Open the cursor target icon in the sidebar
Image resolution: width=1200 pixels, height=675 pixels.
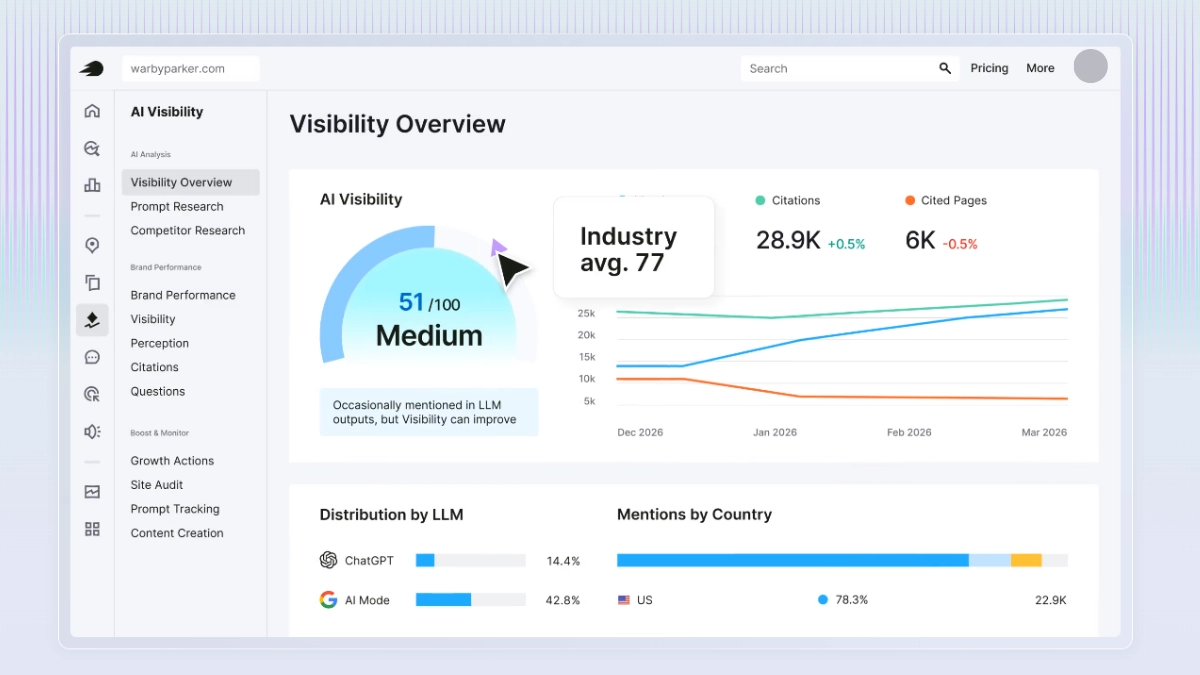tap(92, 394)
